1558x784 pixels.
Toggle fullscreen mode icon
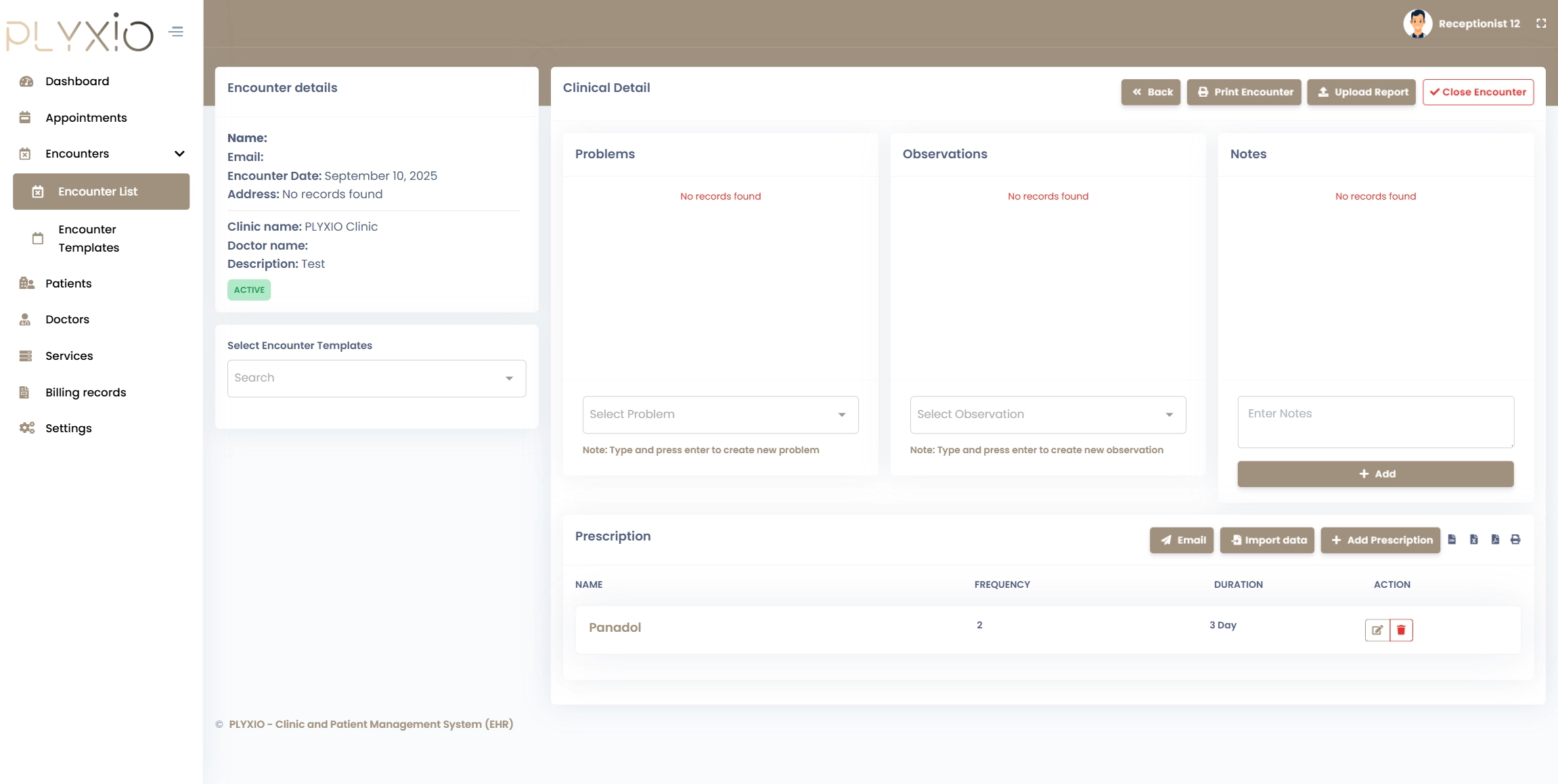click(x=1541, y=24)
